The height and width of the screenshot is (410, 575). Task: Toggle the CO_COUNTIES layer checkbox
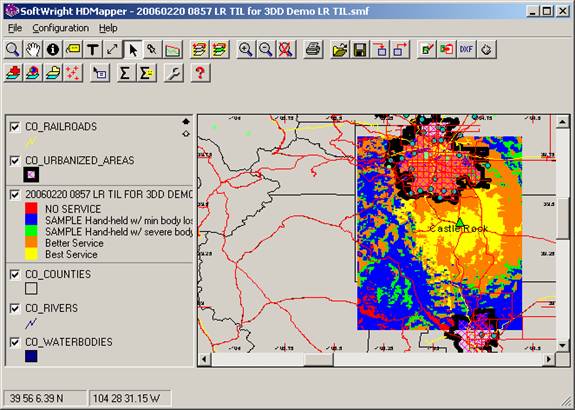(x=15, y=274)
